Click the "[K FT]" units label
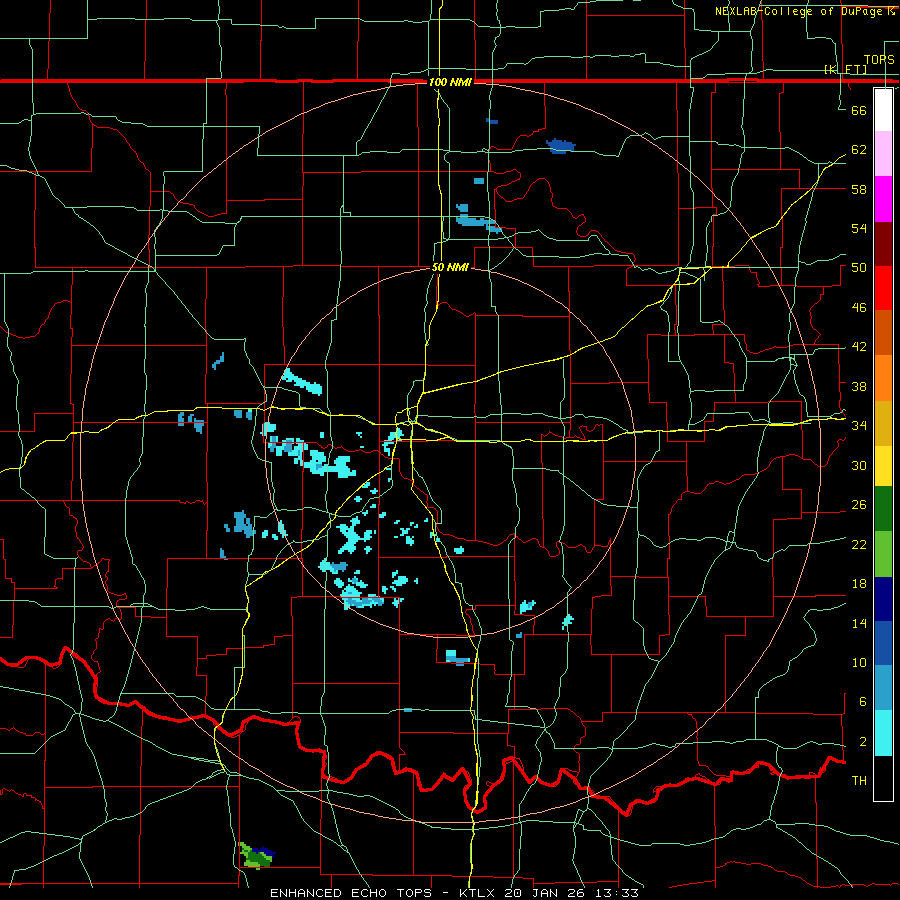This screenshot has width=900, height=900. (x=845, y=69)
